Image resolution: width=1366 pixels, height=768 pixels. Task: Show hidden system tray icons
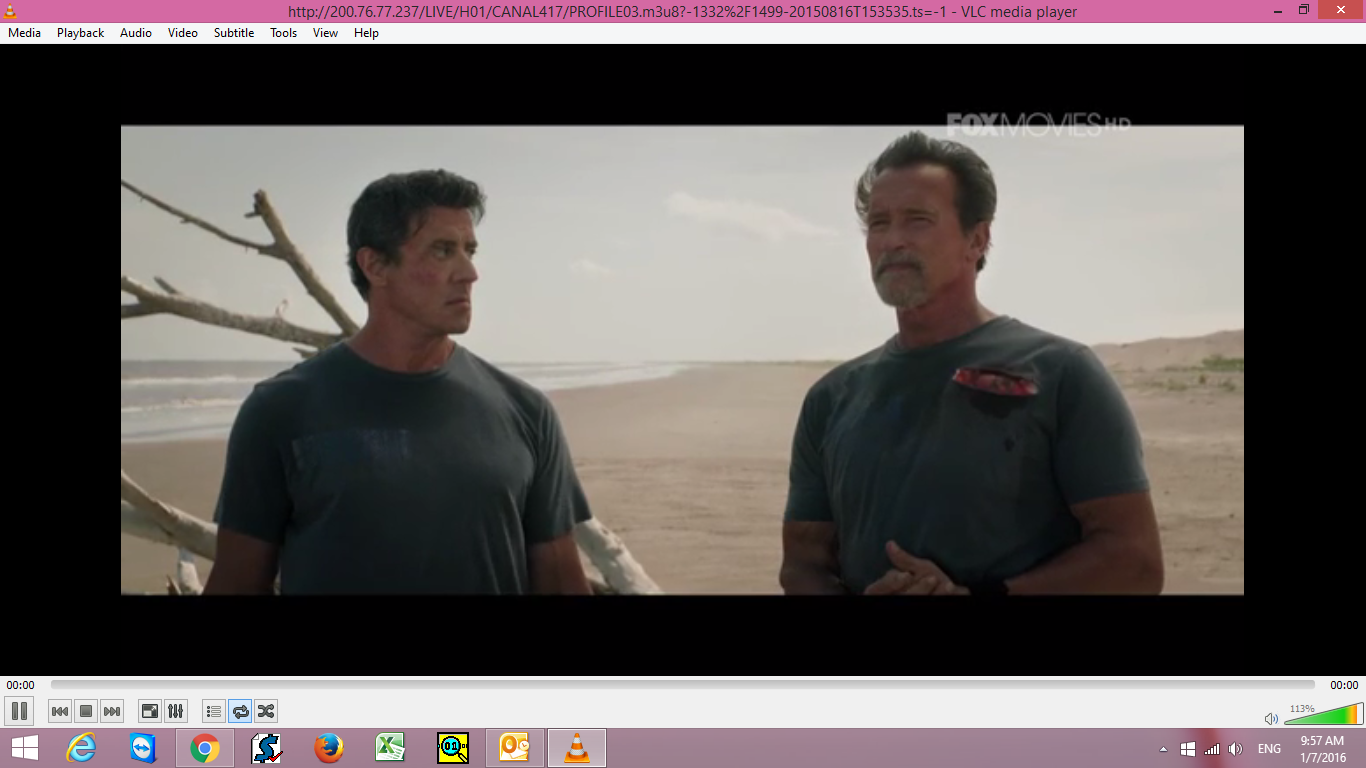(x=1163, y=749)
